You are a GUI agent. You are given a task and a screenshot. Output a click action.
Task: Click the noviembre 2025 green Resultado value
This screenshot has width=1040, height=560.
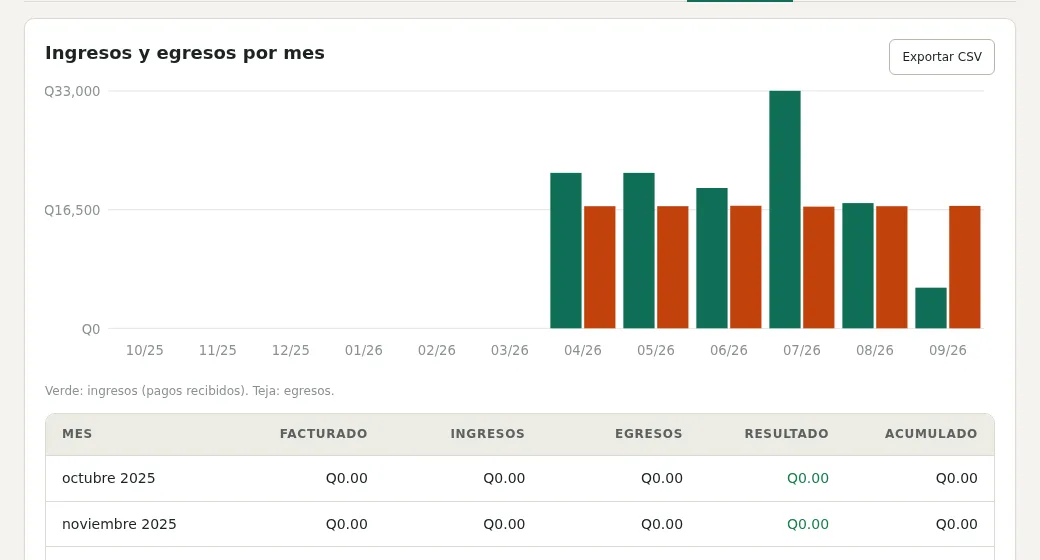click(807, 524)
